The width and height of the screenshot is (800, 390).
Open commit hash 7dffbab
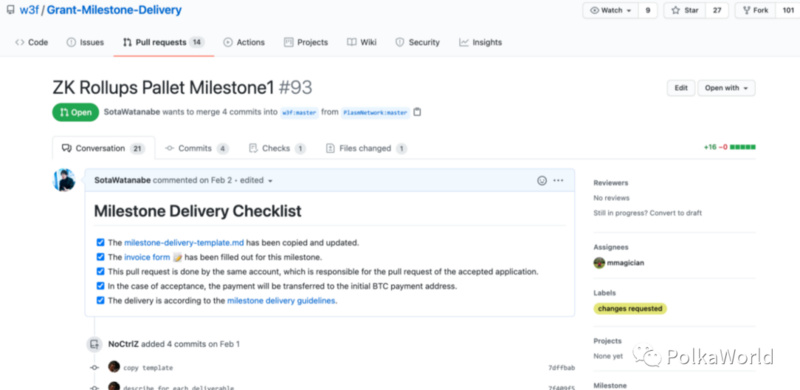click(x=562, y=368)
